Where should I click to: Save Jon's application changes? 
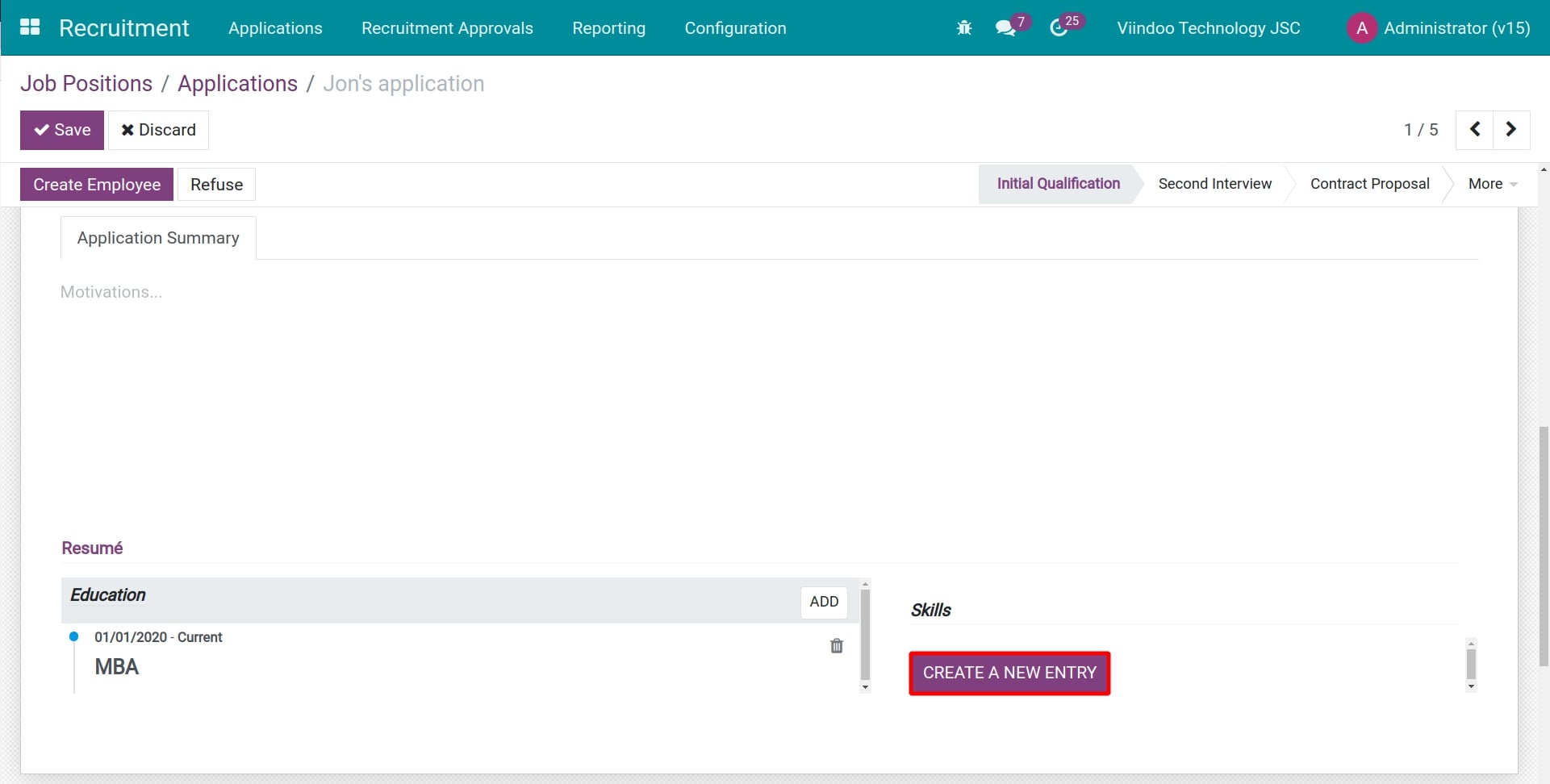62,130
